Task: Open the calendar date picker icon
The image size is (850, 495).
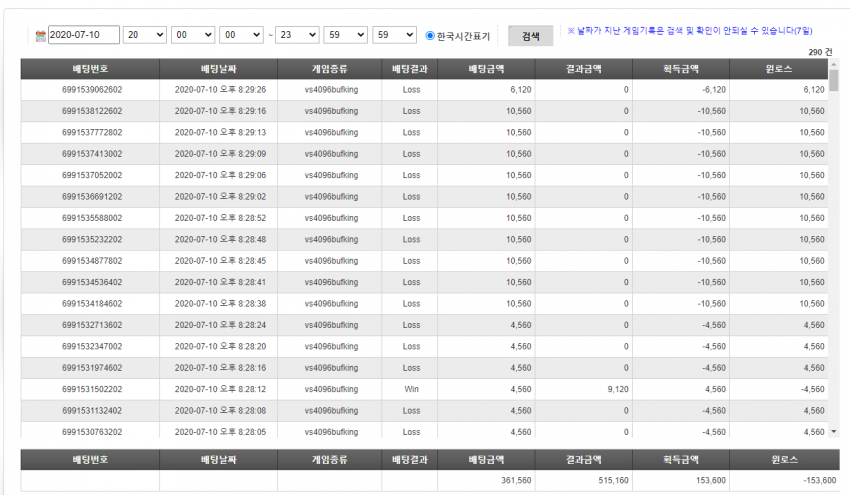Action: [x=41, y=36]
